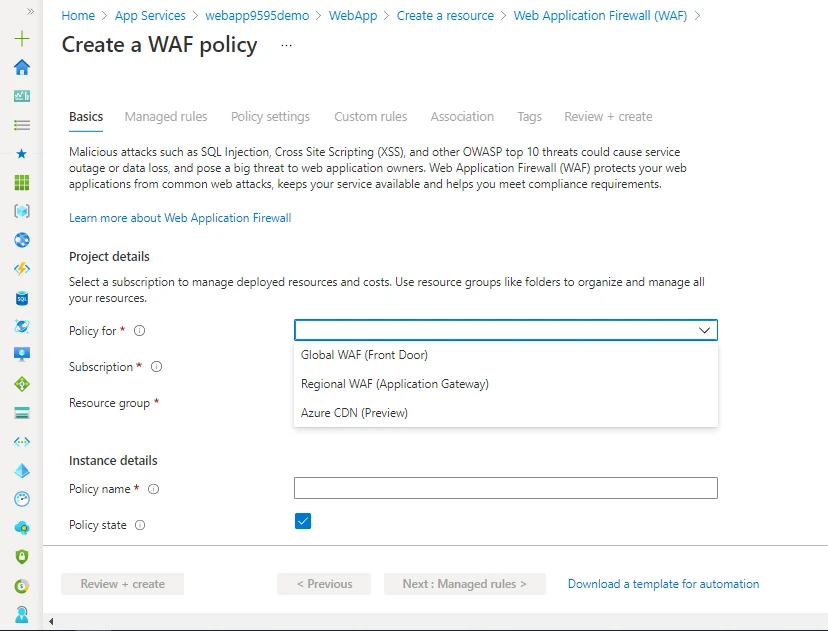Open Favorites star icon in sidebar
The height and width of the screenshot is (631, 828).
[x=21, y=153]
